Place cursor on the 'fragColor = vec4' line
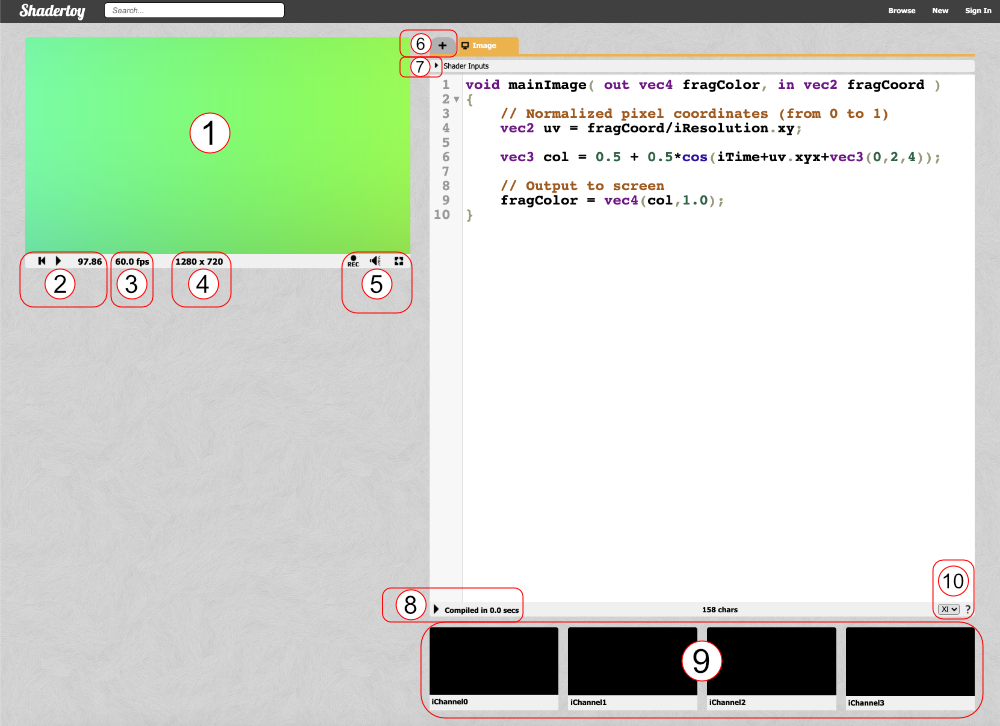The width and height of the screenshot is (1000, 726). click(x=612, y=200)
